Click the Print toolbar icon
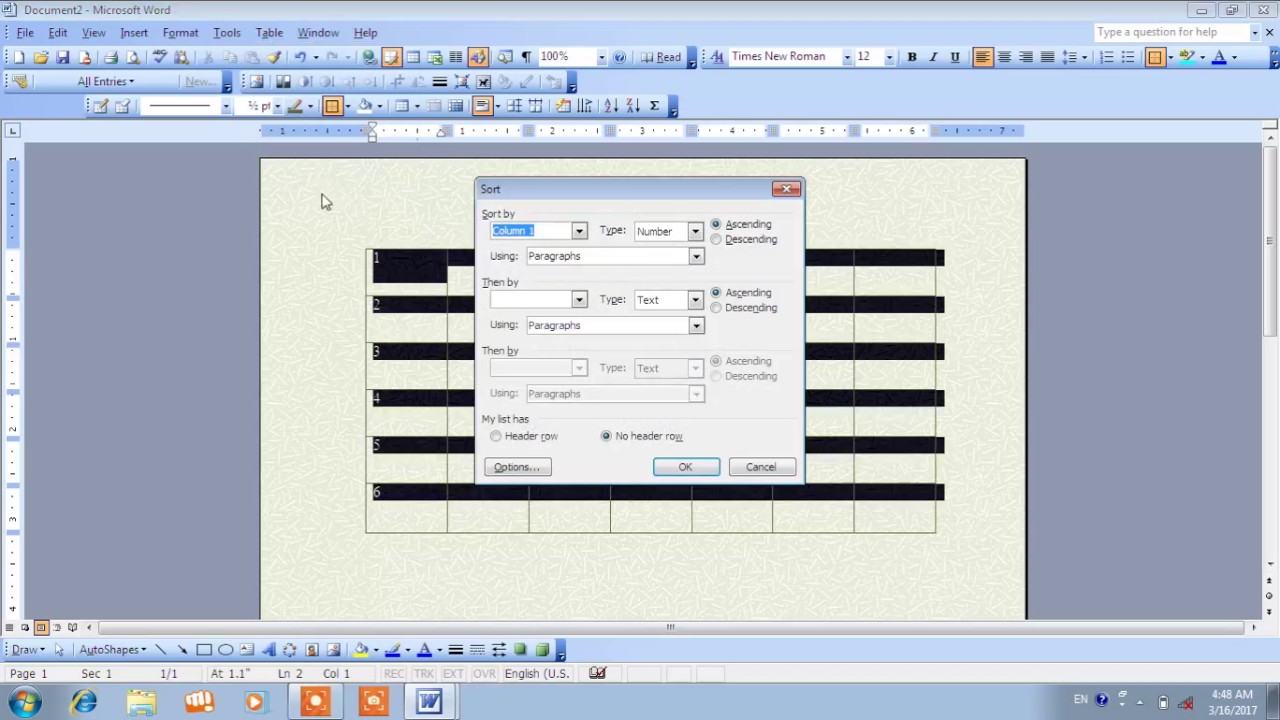1280x720 pixels. tap(110, 57)
